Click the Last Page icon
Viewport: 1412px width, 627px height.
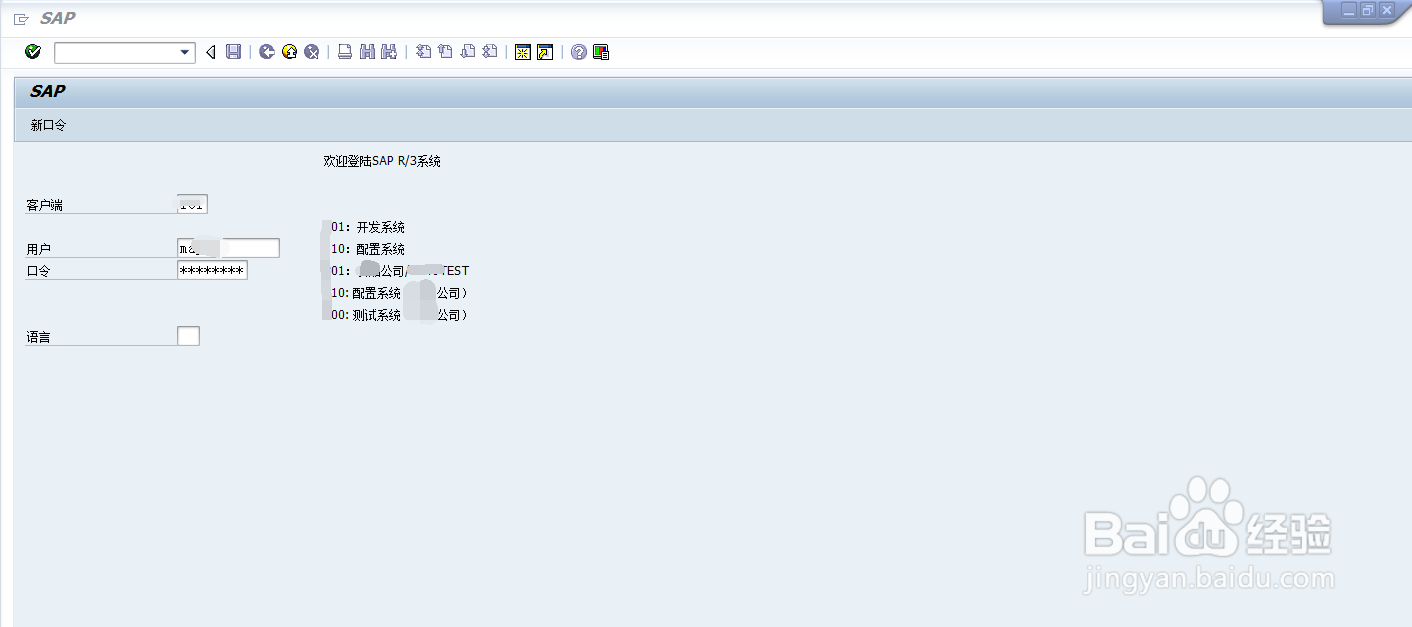pos(490,52)
